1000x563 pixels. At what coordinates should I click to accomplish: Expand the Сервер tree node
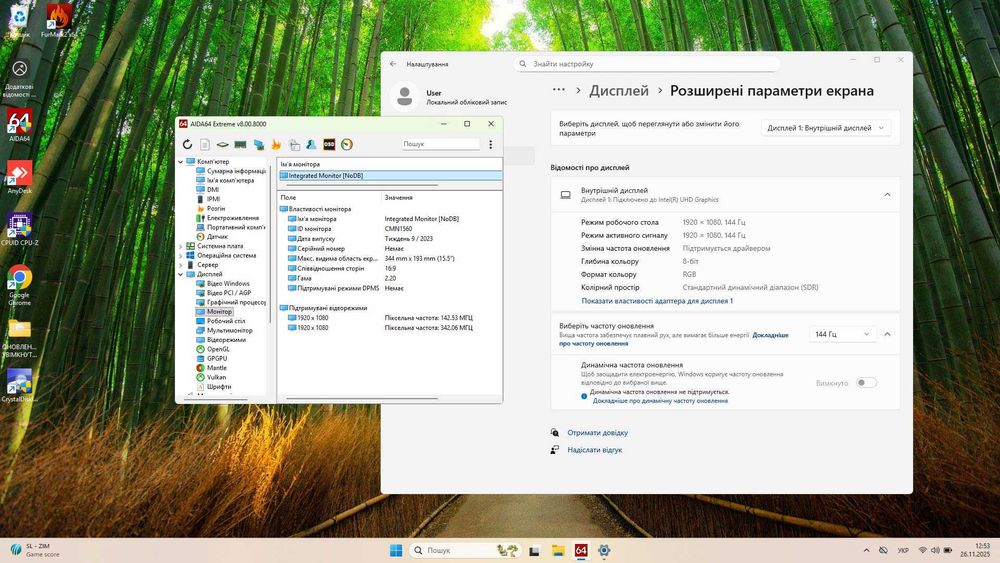pyautogui.click(x=180, y=265)
